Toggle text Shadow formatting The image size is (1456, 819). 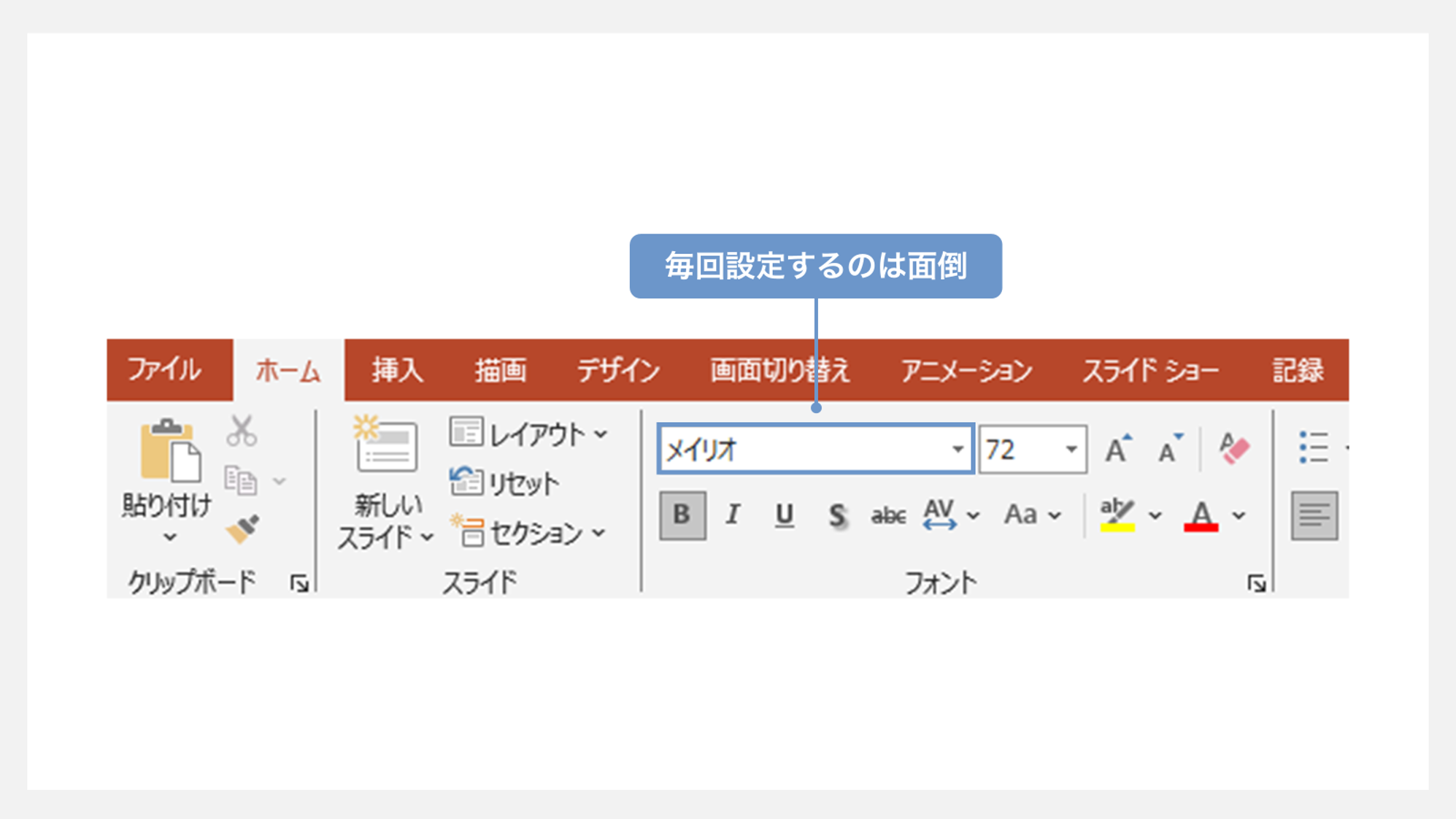point(837,515)
